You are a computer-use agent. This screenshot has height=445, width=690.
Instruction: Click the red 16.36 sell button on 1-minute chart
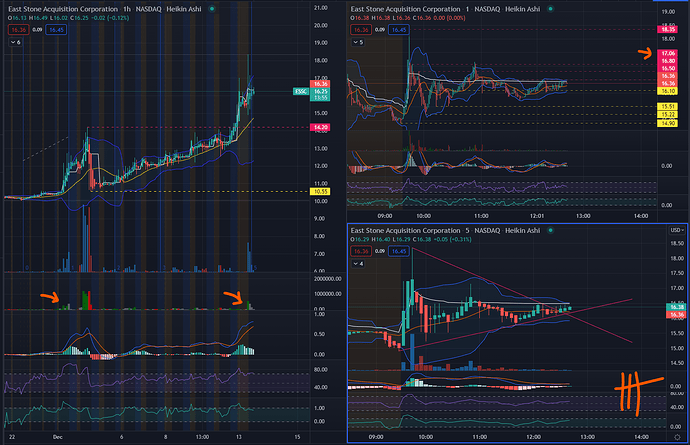point(361,30)
